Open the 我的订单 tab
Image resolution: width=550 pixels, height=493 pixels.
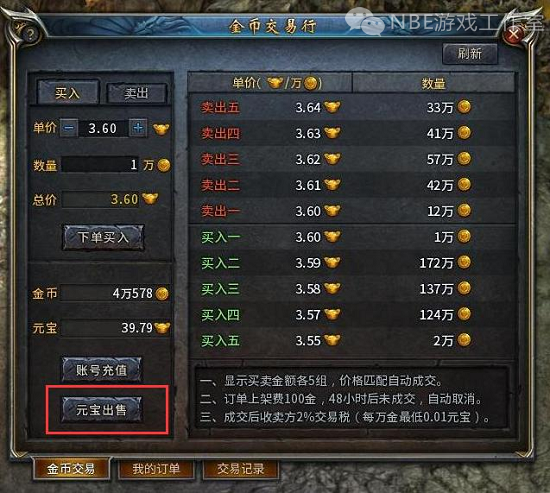point(156,469)
